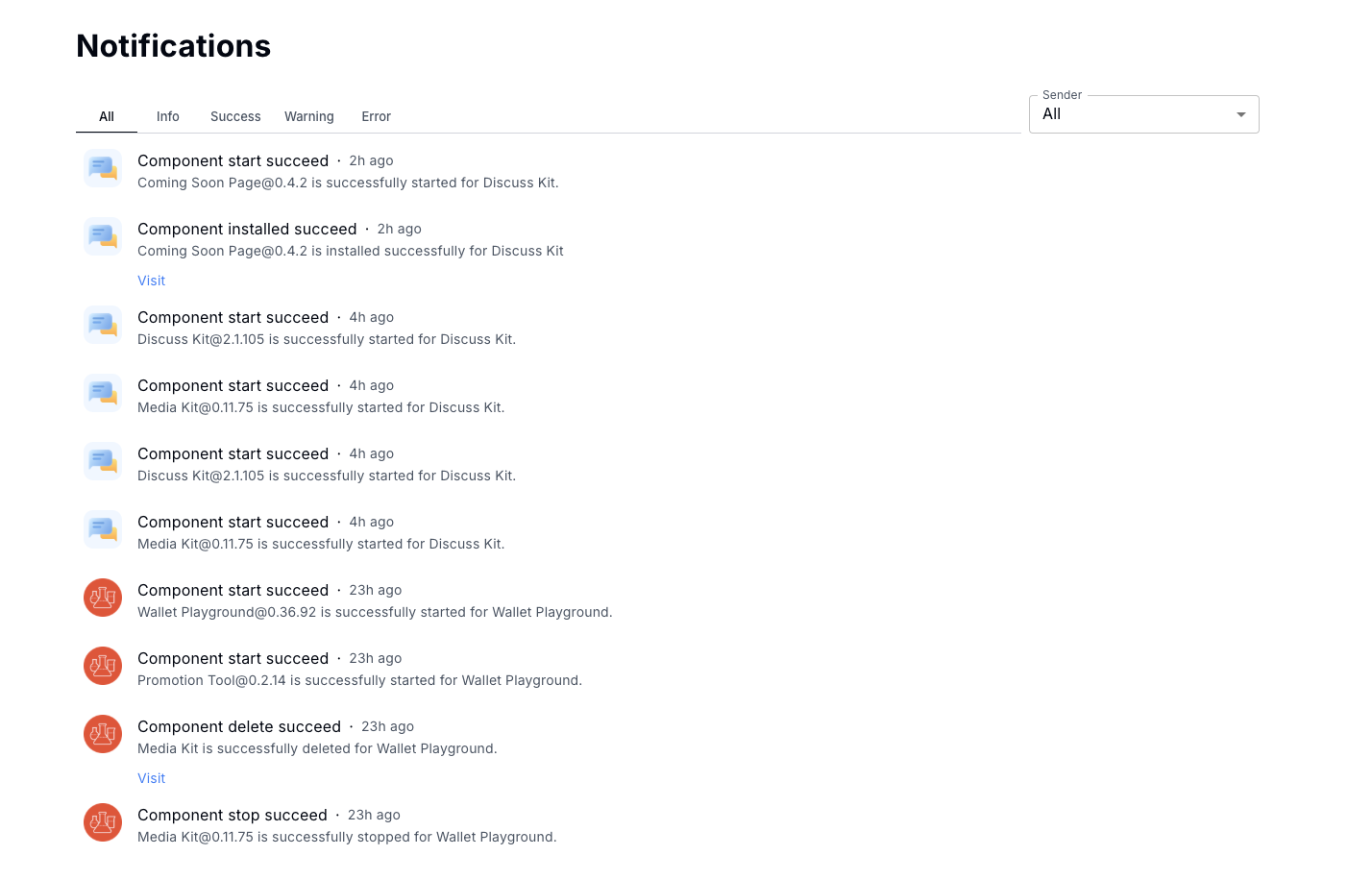Switch to the Success tab
This screenshot has width=1372, height=880.
(x=235, y=116)
